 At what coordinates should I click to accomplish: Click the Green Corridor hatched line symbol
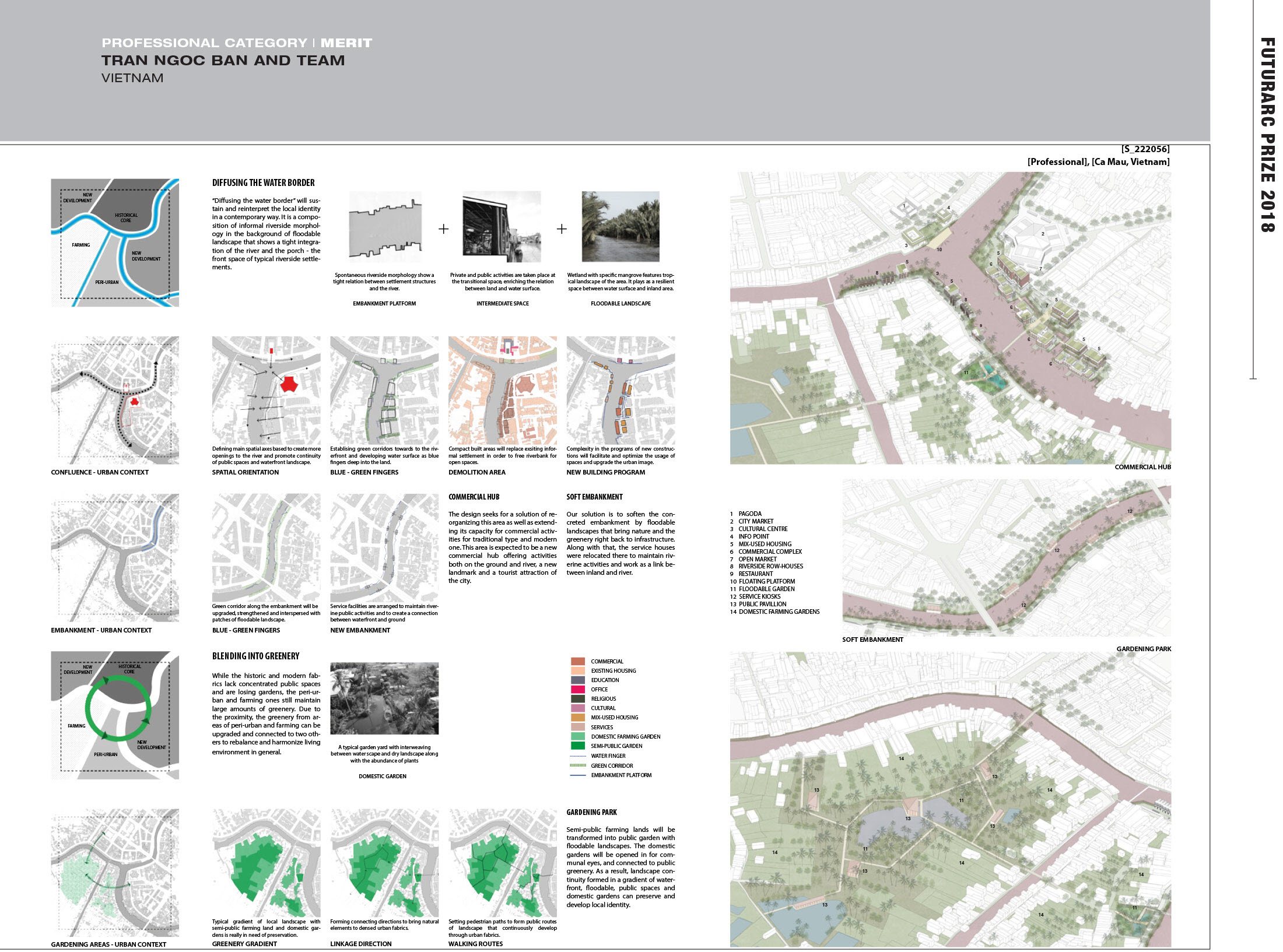pos(577,765)
